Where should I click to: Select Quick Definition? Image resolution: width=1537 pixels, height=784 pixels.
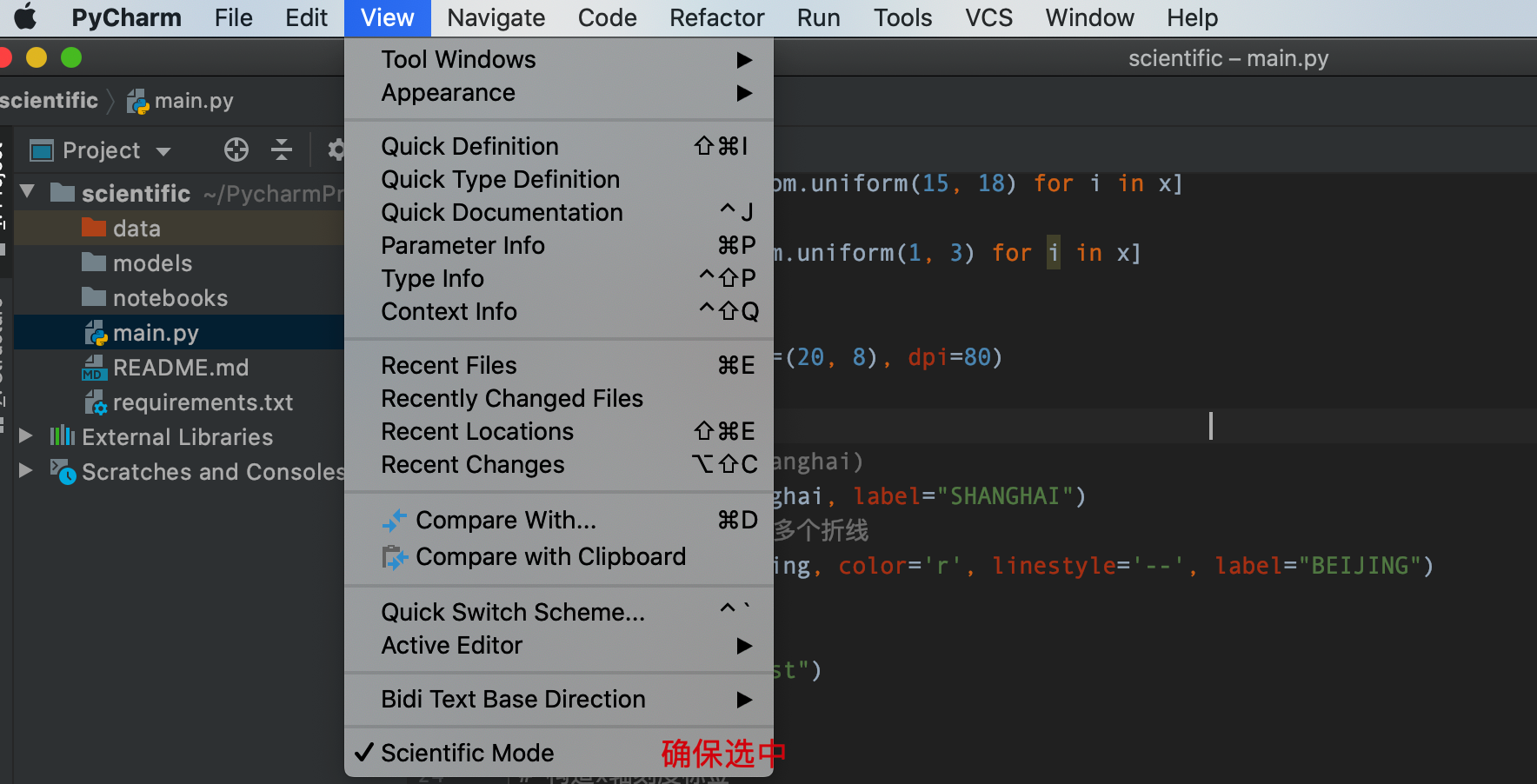pos(559,146)
